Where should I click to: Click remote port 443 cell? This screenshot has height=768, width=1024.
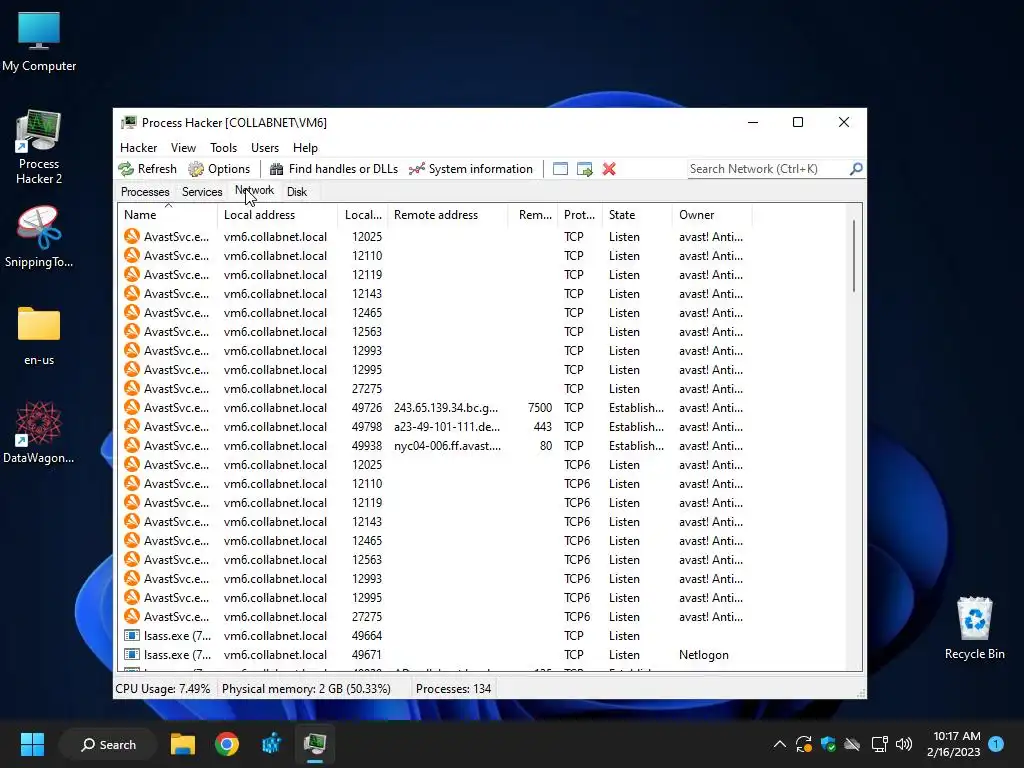(542, 426)
